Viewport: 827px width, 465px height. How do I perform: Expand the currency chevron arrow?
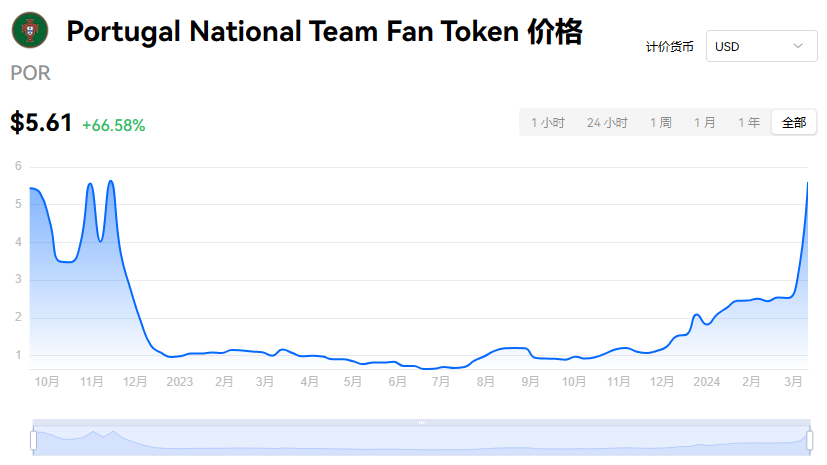[798, 46]
